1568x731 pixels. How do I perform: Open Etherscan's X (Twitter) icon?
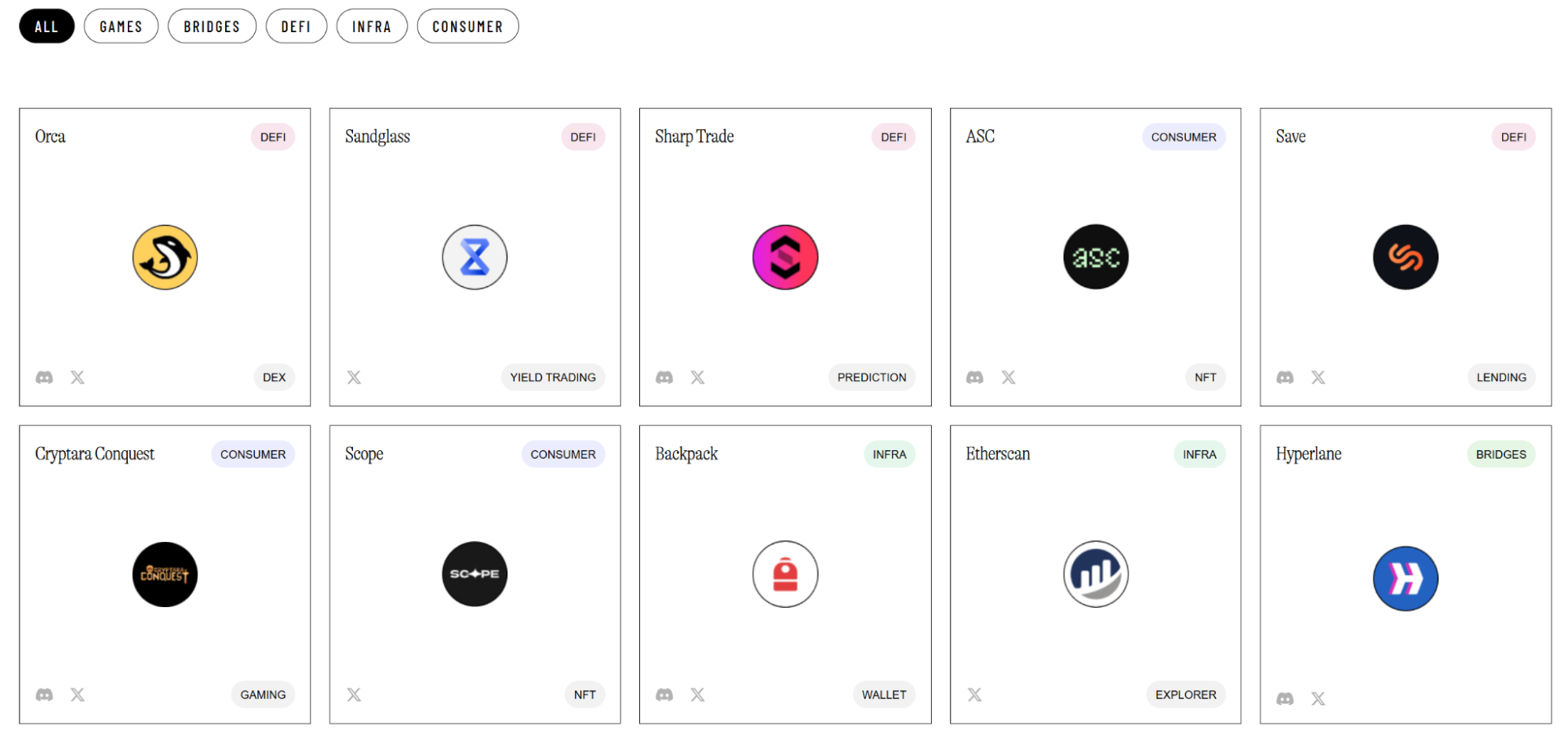975,694
